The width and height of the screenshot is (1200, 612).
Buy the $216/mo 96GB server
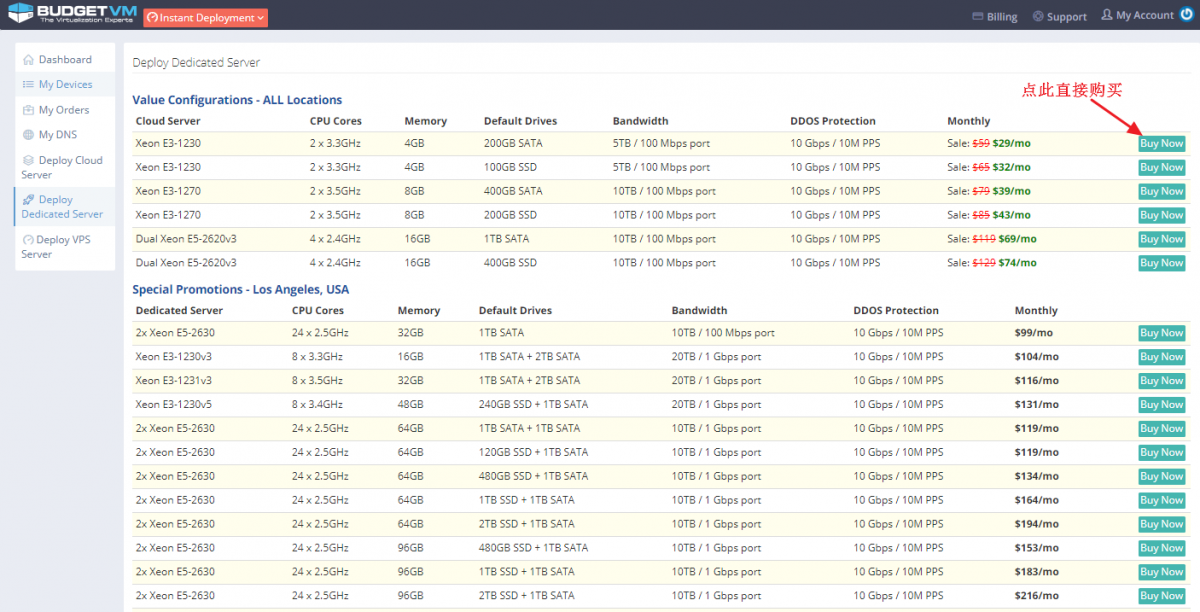(x=1161, y=596)
